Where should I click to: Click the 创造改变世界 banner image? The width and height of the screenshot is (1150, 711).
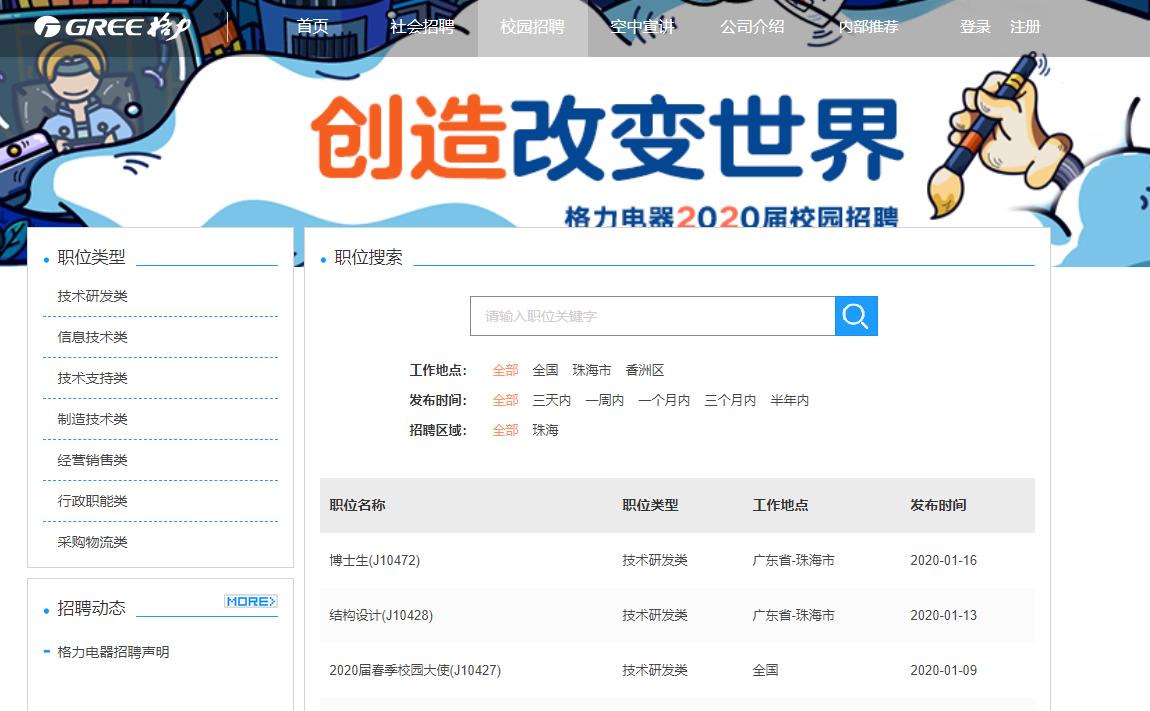pos(607,138)
